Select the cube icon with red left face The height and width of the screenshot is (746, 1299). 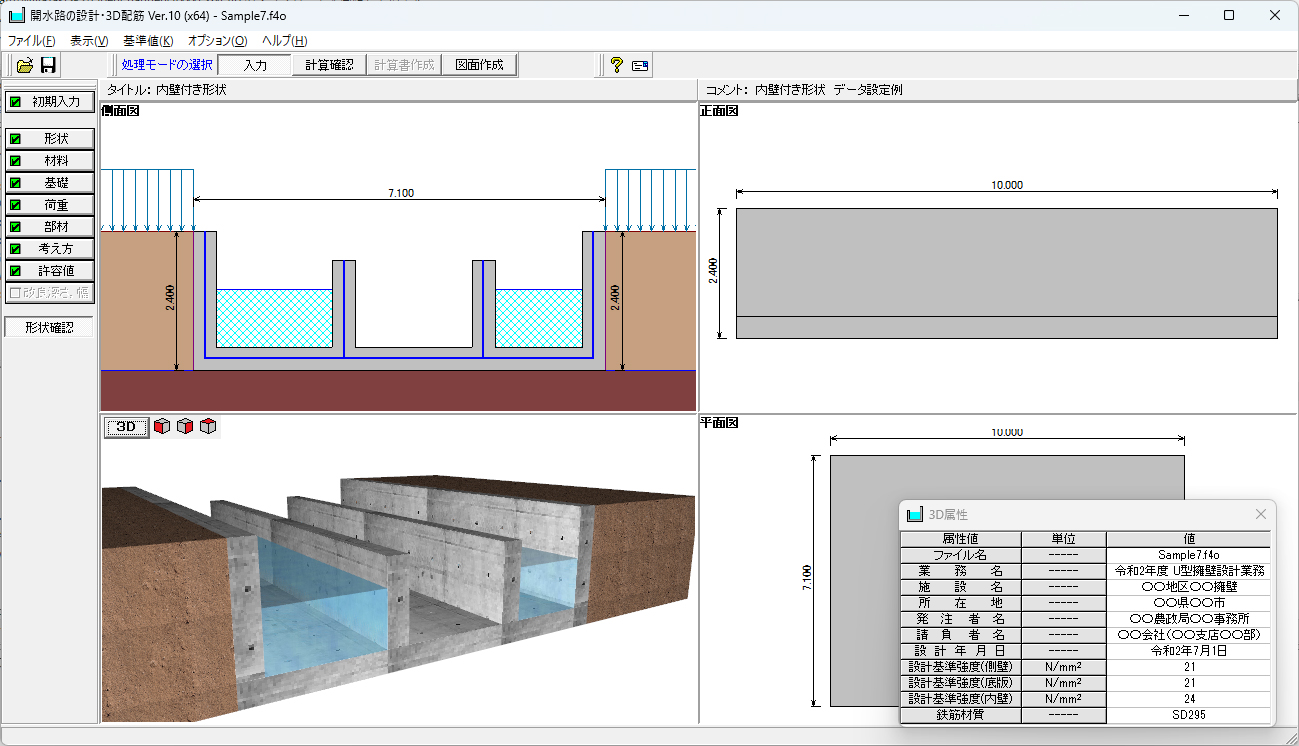click(162, 427)
